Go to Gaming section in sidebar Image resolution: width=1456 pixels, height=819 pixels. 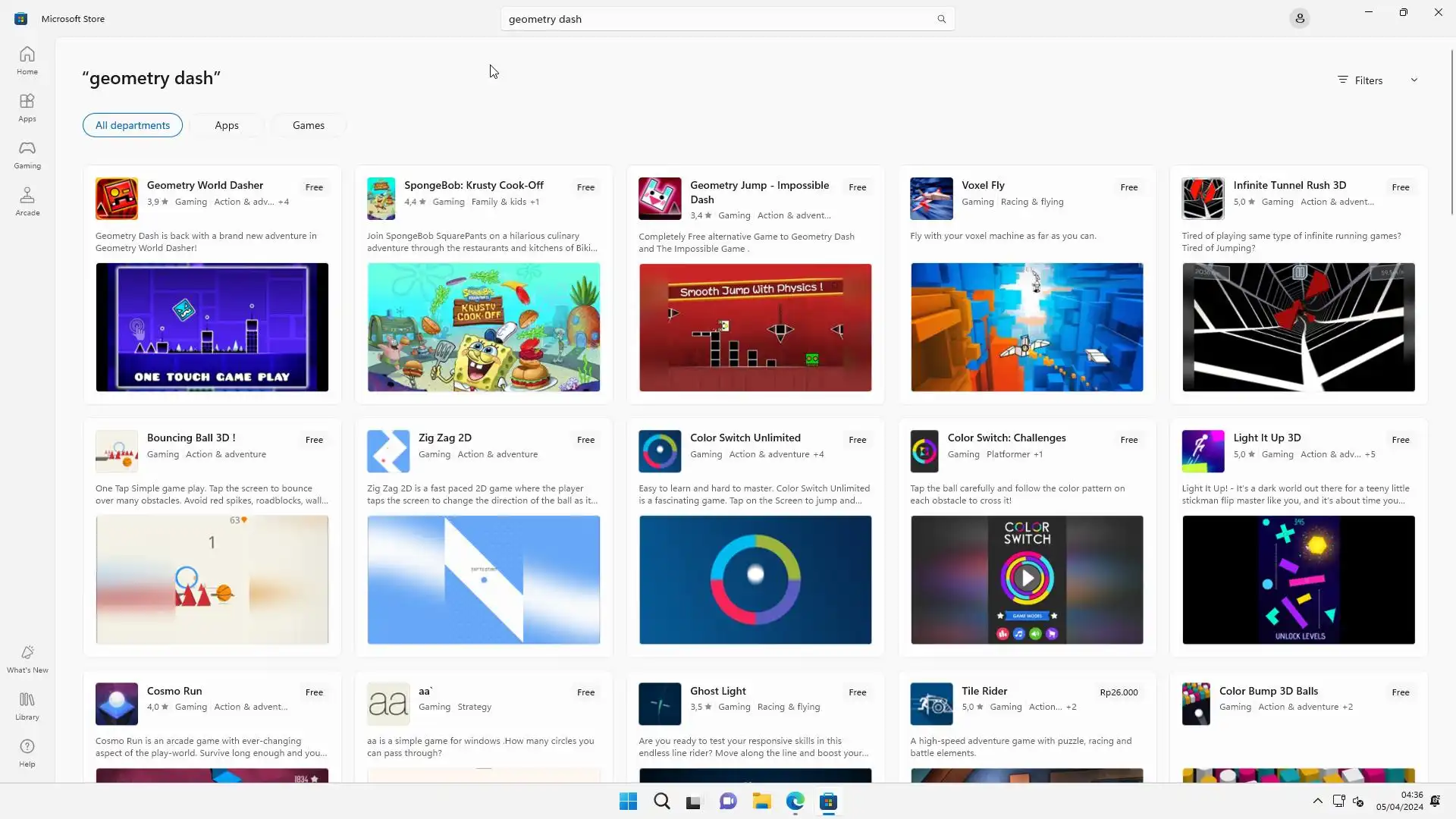coord(27,155)
